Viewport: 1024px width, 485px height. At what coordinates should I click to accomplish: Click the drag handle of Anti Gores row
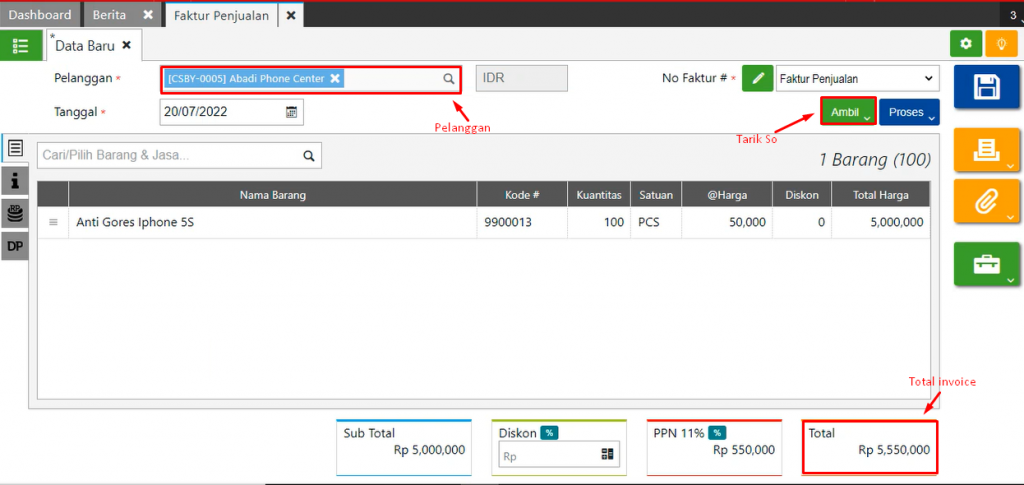click(54, 223)
